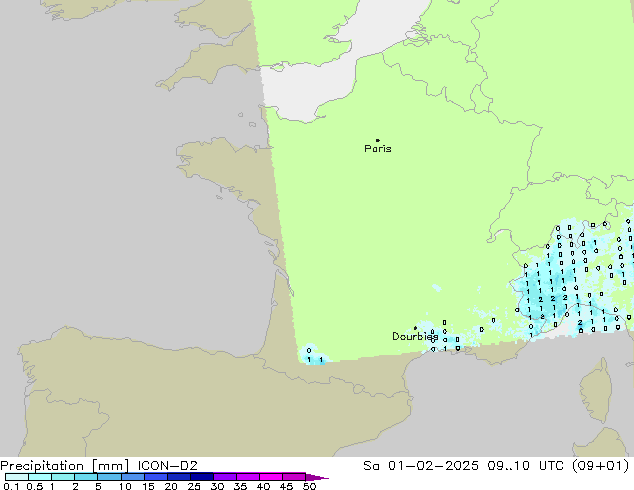This screenshot has width=634, height=490.
Task: Click the Dourbies town label
Action: click(x=415, y=336)
